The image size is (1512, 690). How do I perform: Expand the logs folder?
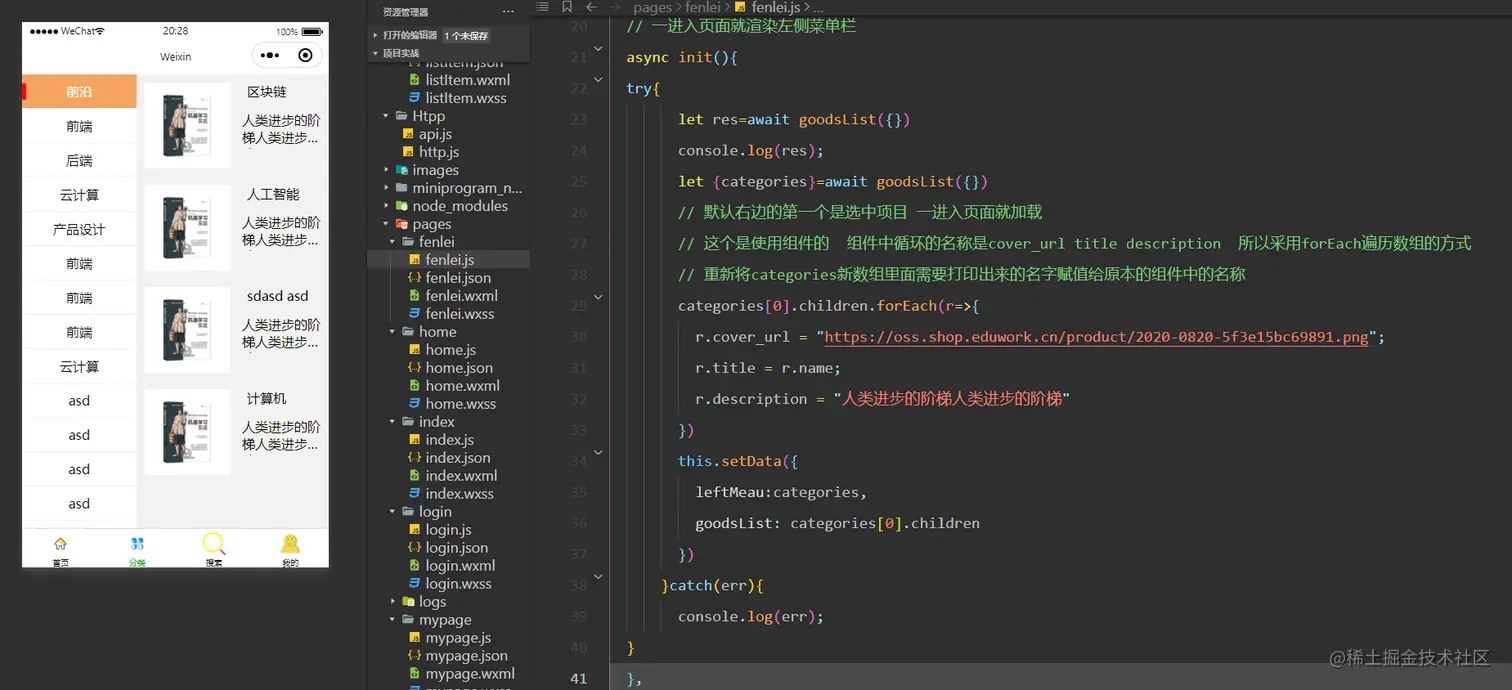tap(393, 602)
